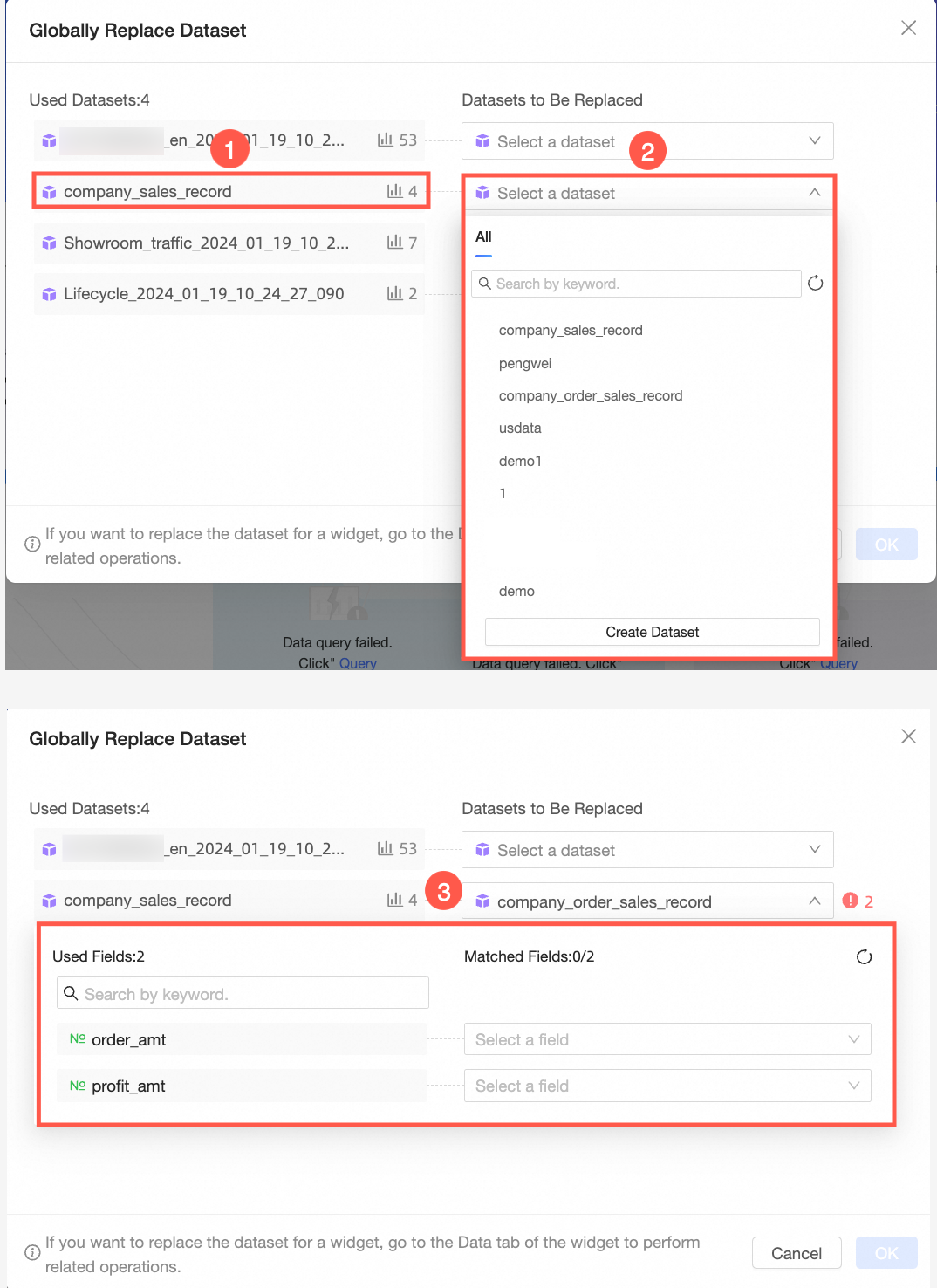
Task: Click cube icon of Lifecycle dataset row
Action: (x=50, y=295)
